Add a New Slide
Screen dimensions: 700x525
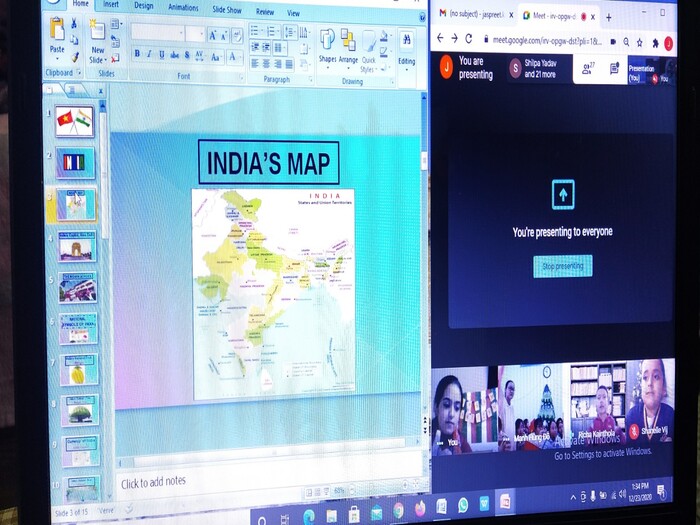pos(97,42)
